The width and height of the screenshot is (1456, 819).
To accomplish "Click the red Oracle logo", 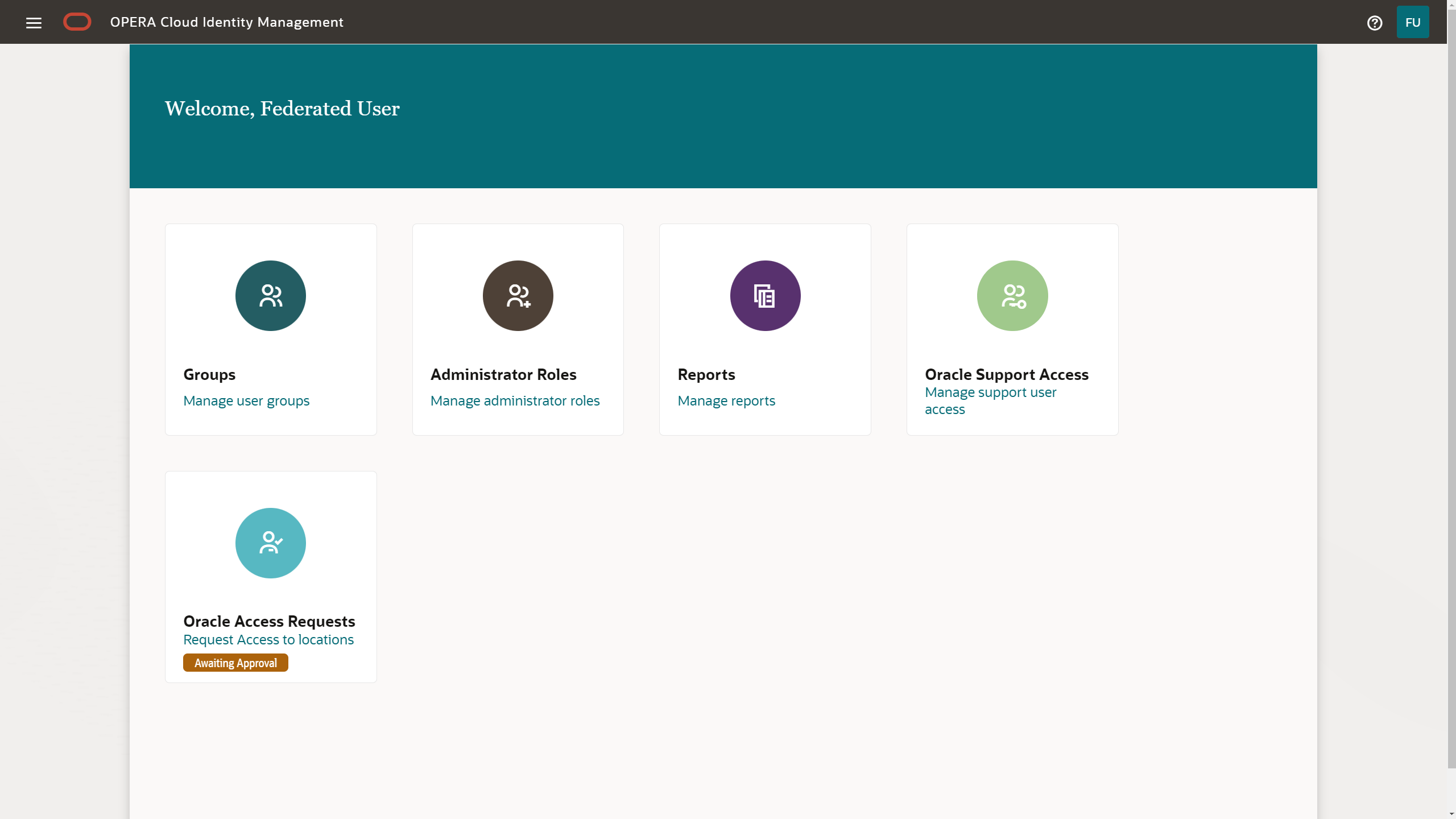I will point(77,22).
